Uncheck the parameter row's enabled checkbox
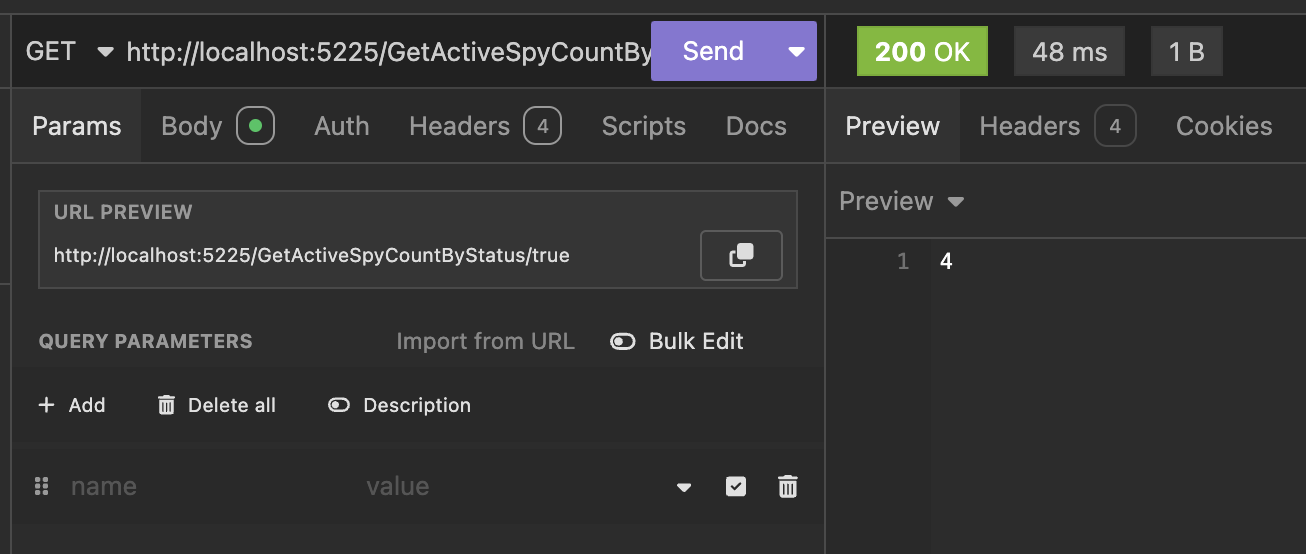Viewport: 1306px width, 554px height. coord(736,487)
